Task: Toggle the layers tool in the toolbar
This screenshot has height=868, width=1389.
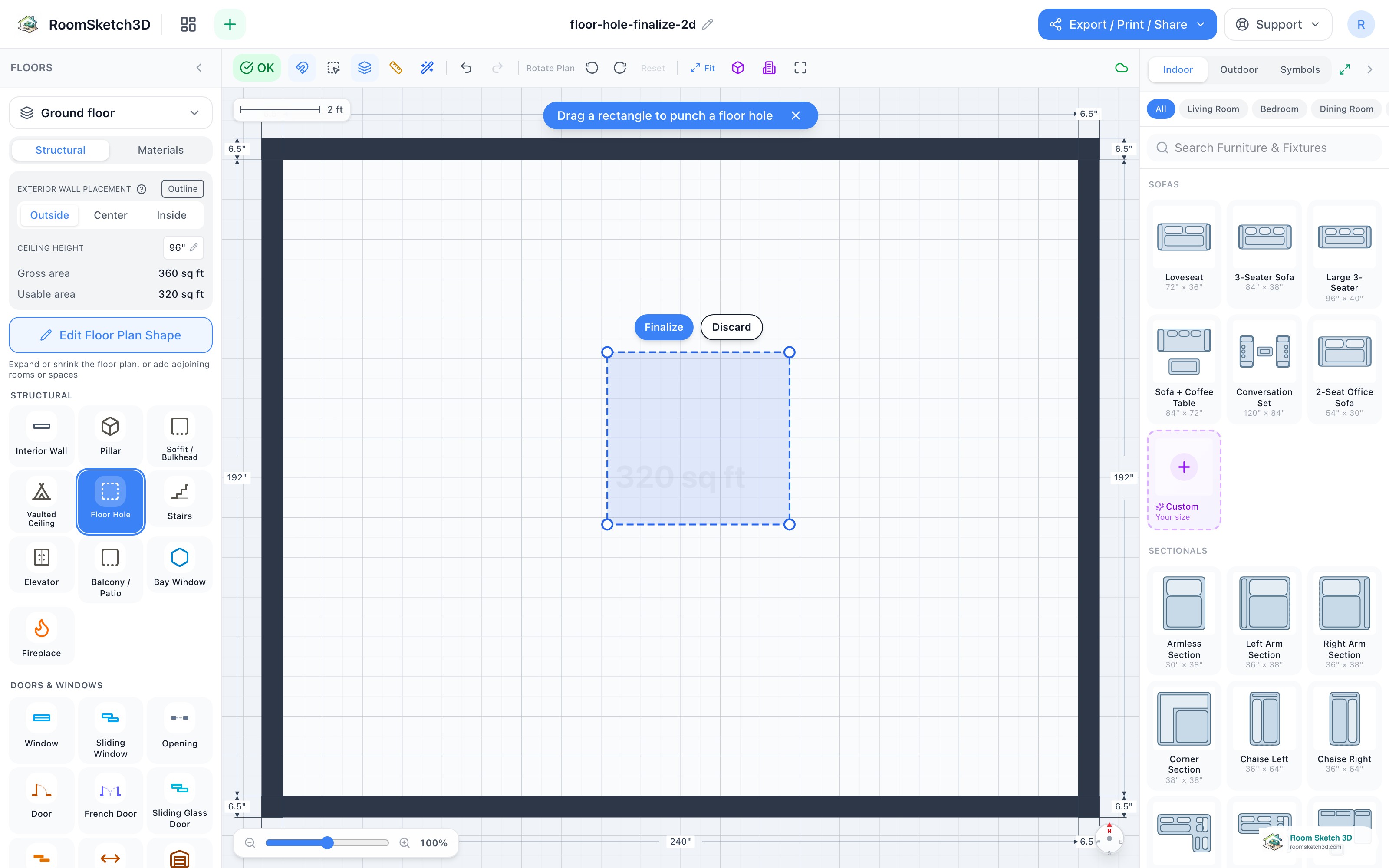Action: (365, 68)
